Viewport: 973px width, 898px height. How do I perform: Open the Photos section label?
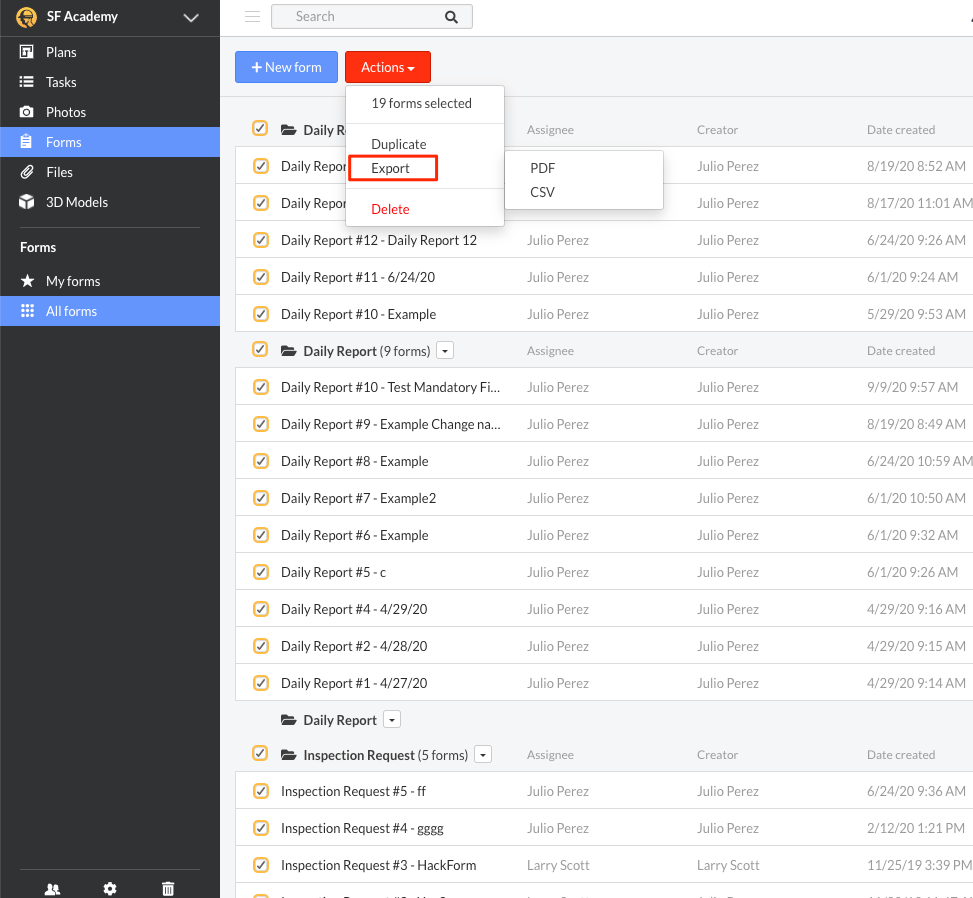tap(66, 112)
